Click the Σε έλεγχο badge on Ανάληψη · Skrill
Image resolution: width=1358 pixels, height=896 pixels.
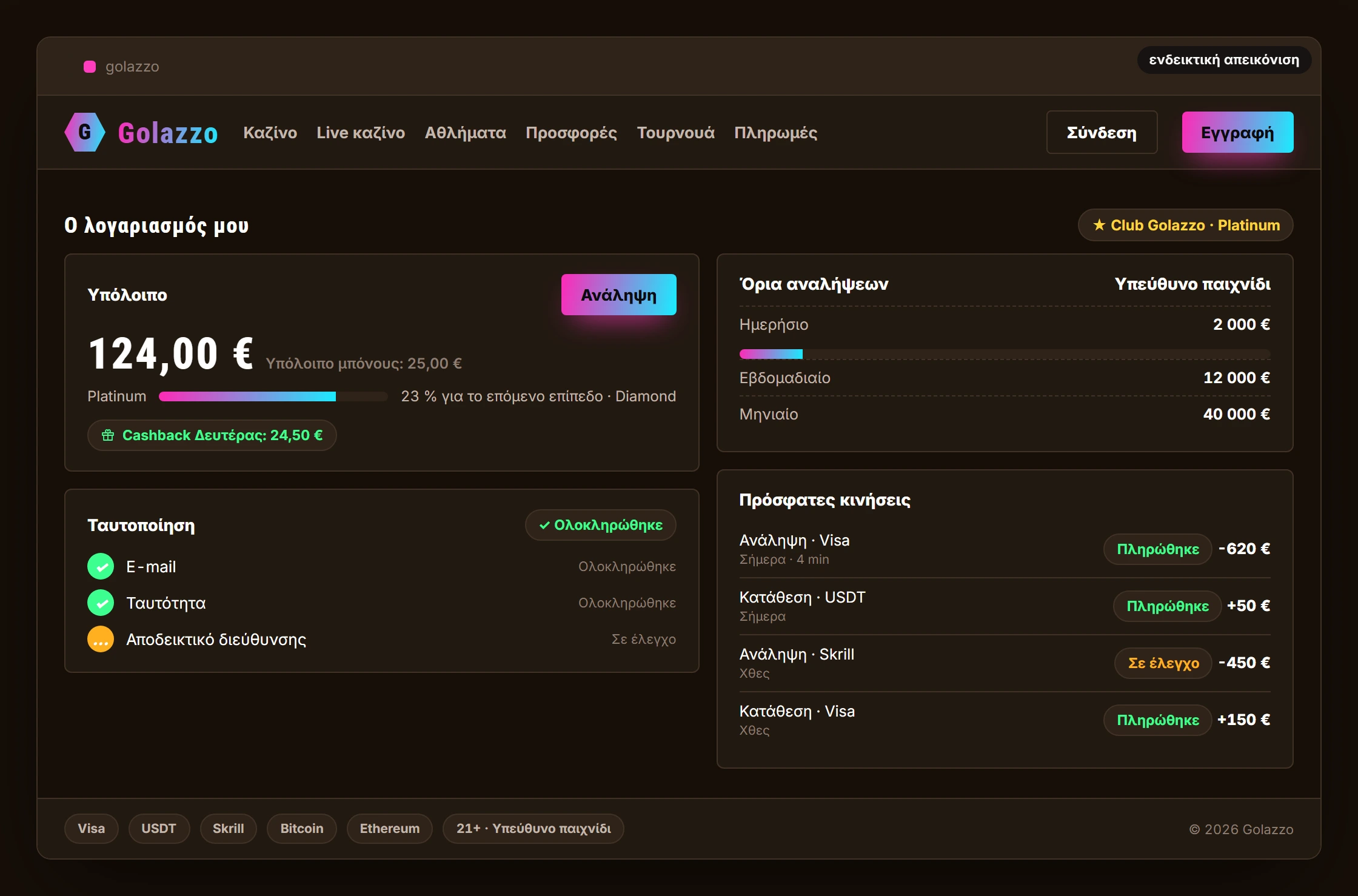(x=1163, y=663)
